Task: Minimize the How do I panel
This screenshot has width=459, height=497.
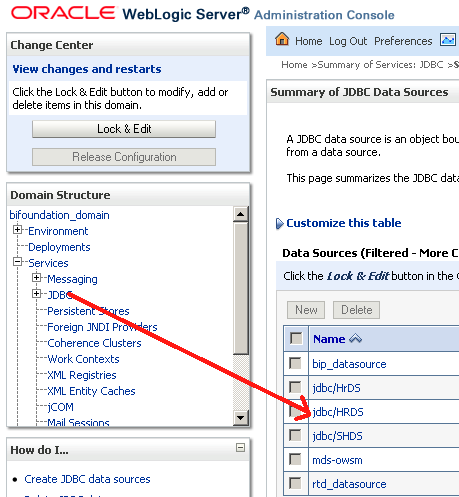Action: (x=240, y=447)
